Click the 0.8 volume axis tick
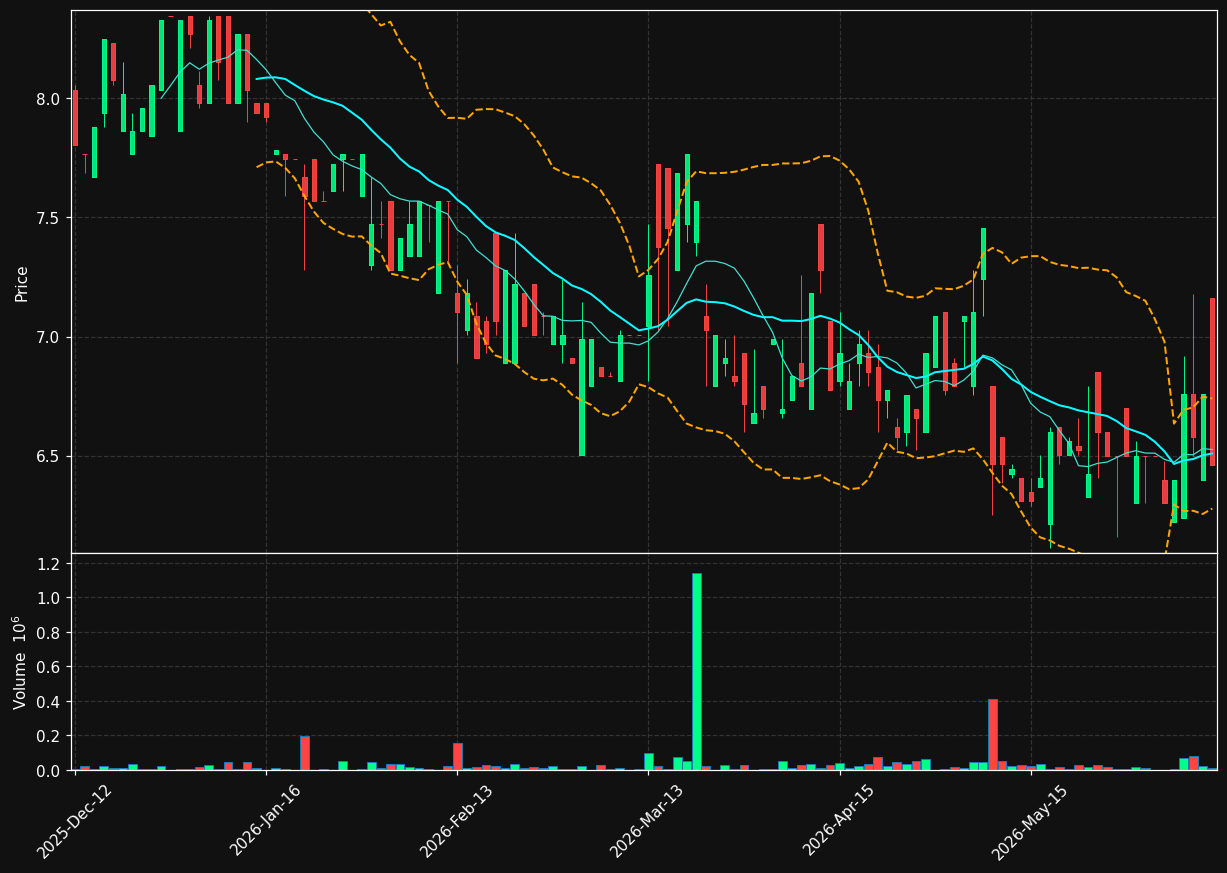 point(50,633)
